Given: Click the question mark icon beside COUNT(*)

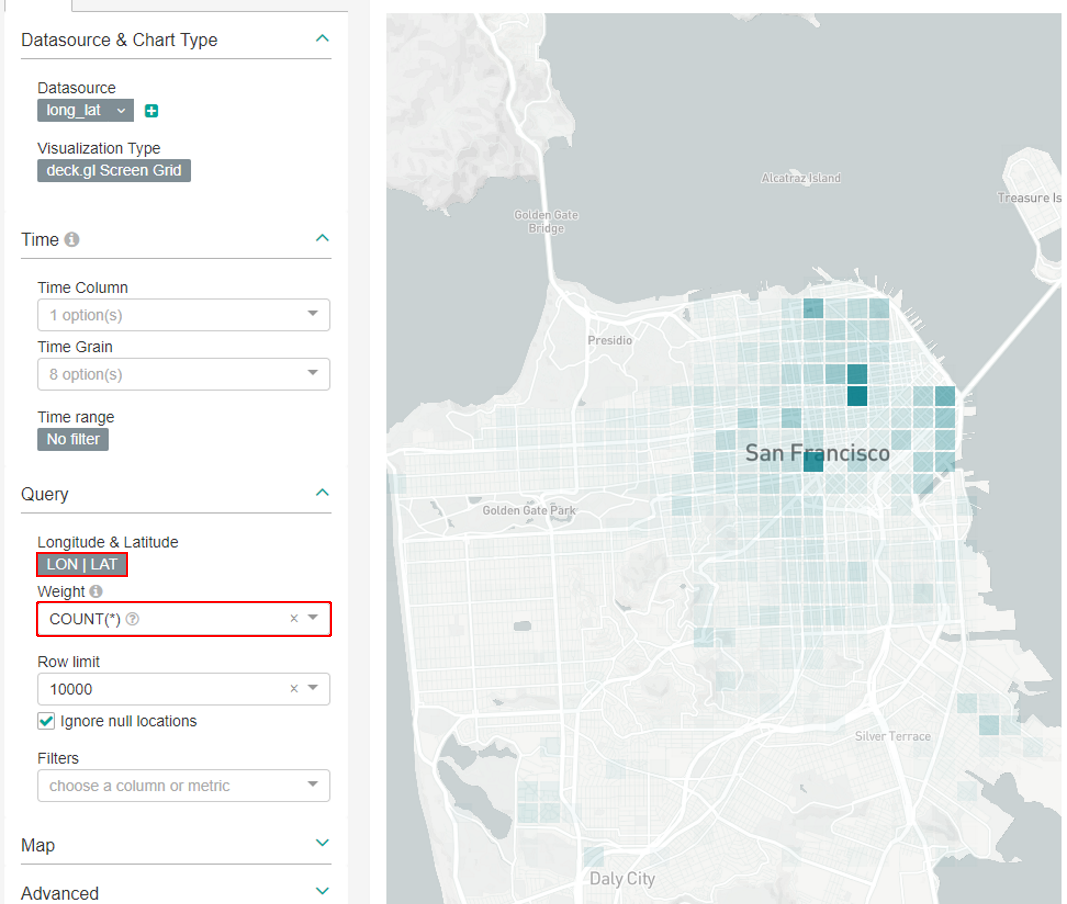Looking at the screenshot, I should (x=133, y=620).
